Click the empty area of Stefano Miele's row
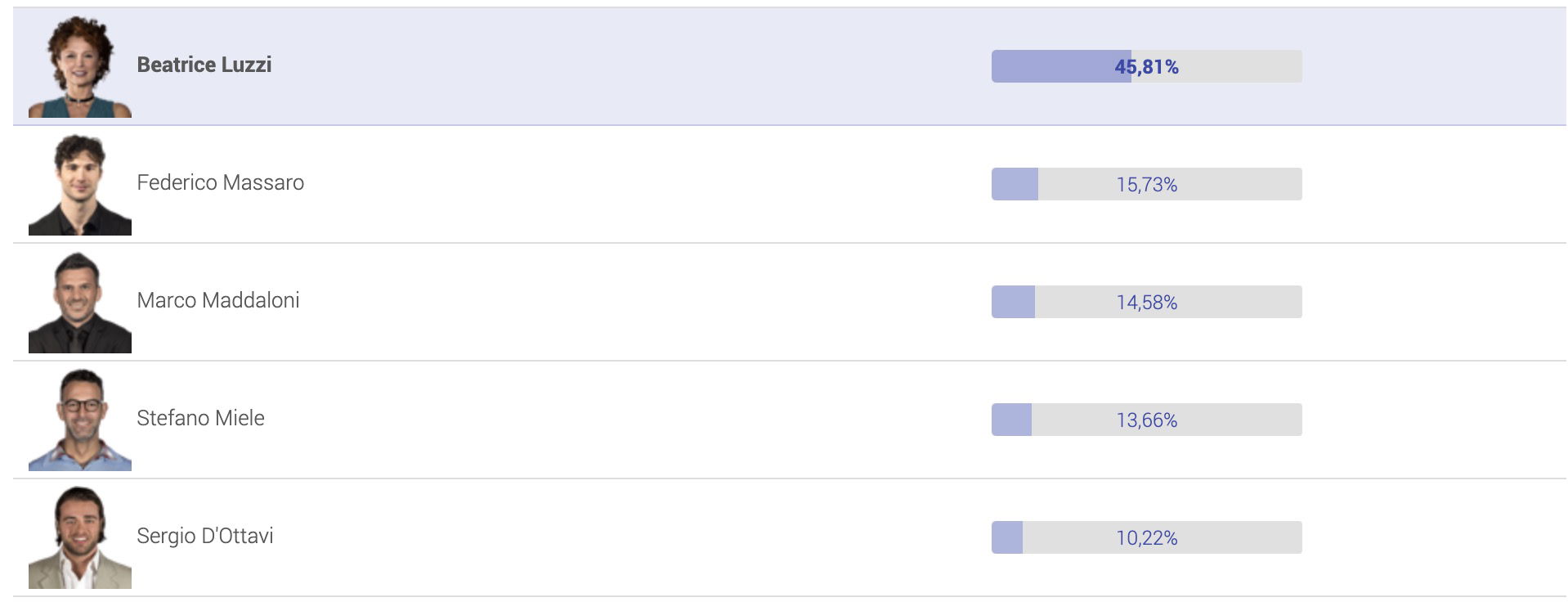Viewport: 1568px width, 602px height. pos(629,420)
